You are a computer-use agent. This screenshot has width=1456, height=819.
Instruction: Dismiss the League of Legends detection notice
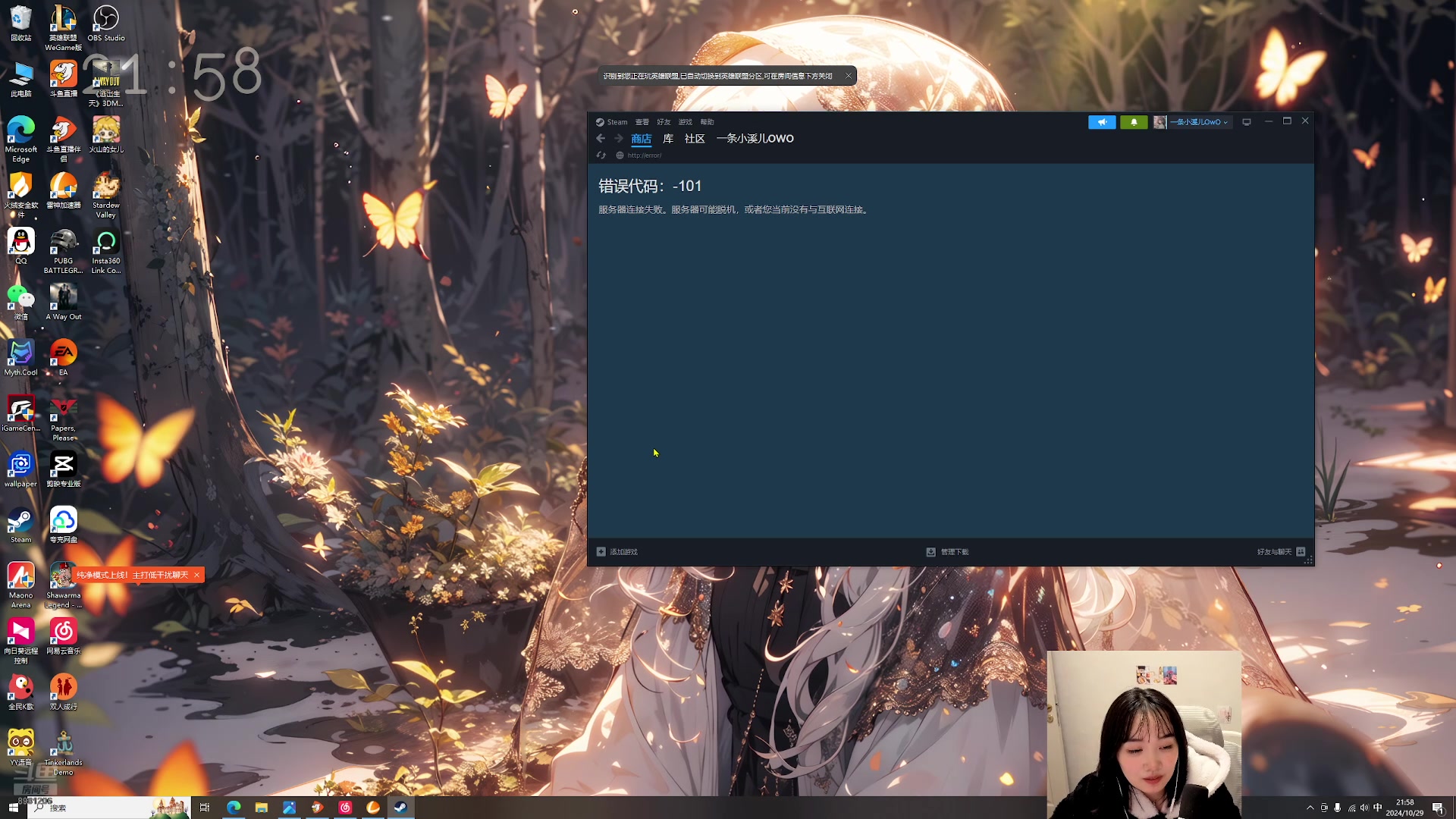(849, 76)
